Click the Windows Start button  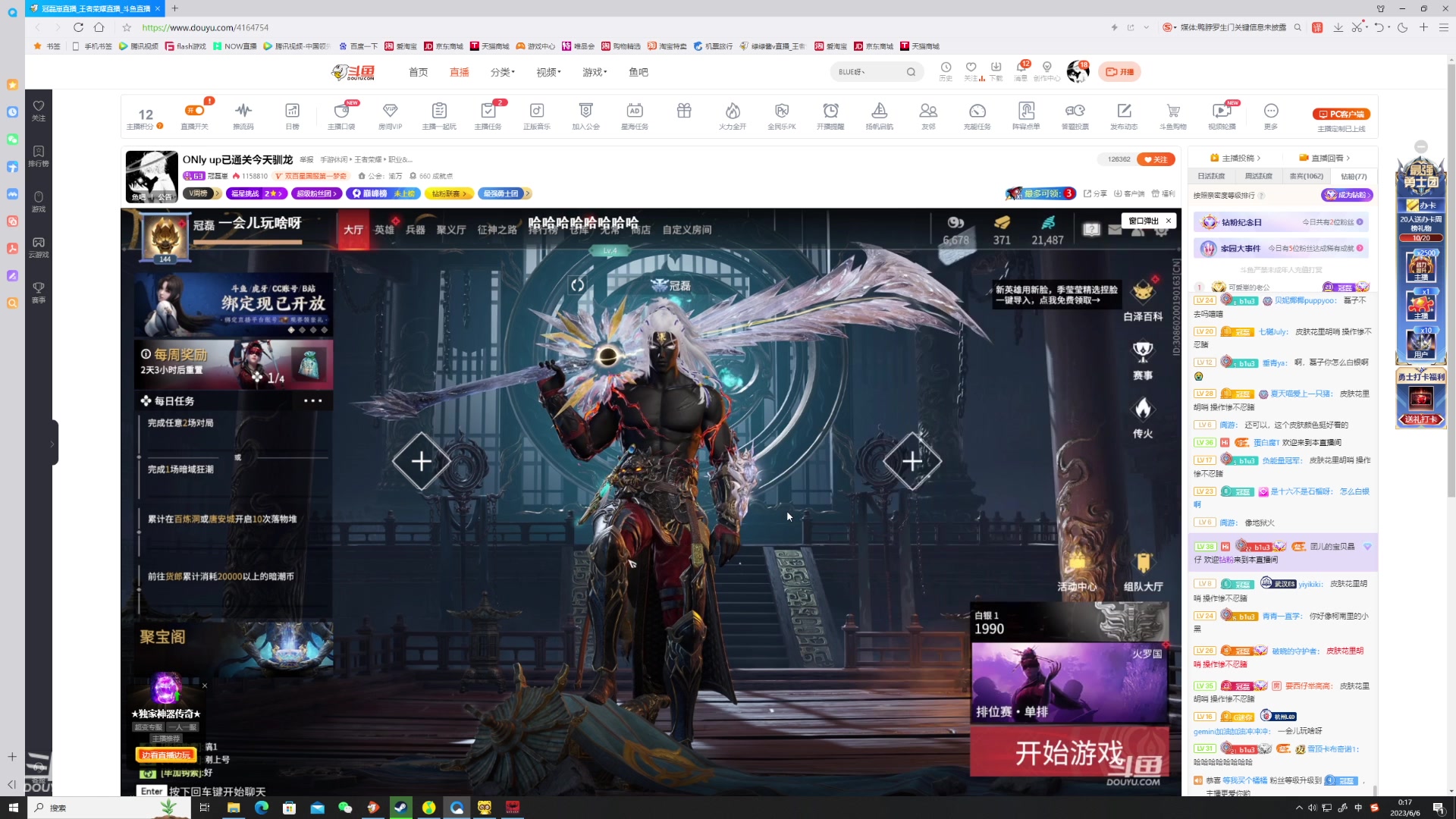pyautogui.click(x=13, y=808)
